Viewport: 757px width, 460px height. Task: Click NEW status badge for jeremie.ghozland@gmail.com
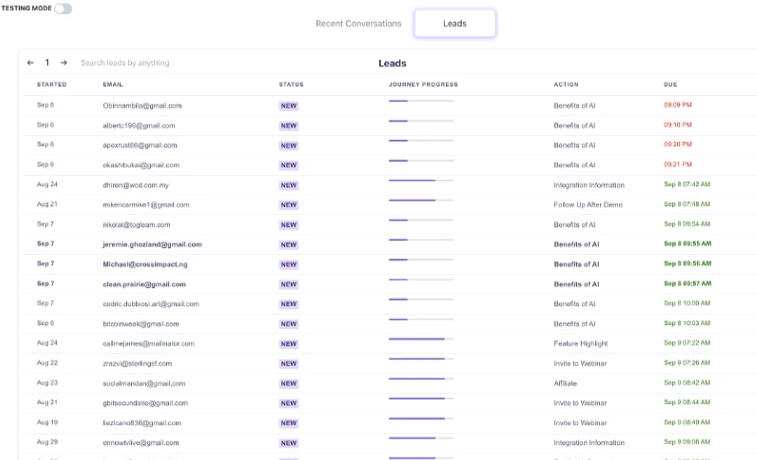[x=289, y=244]
